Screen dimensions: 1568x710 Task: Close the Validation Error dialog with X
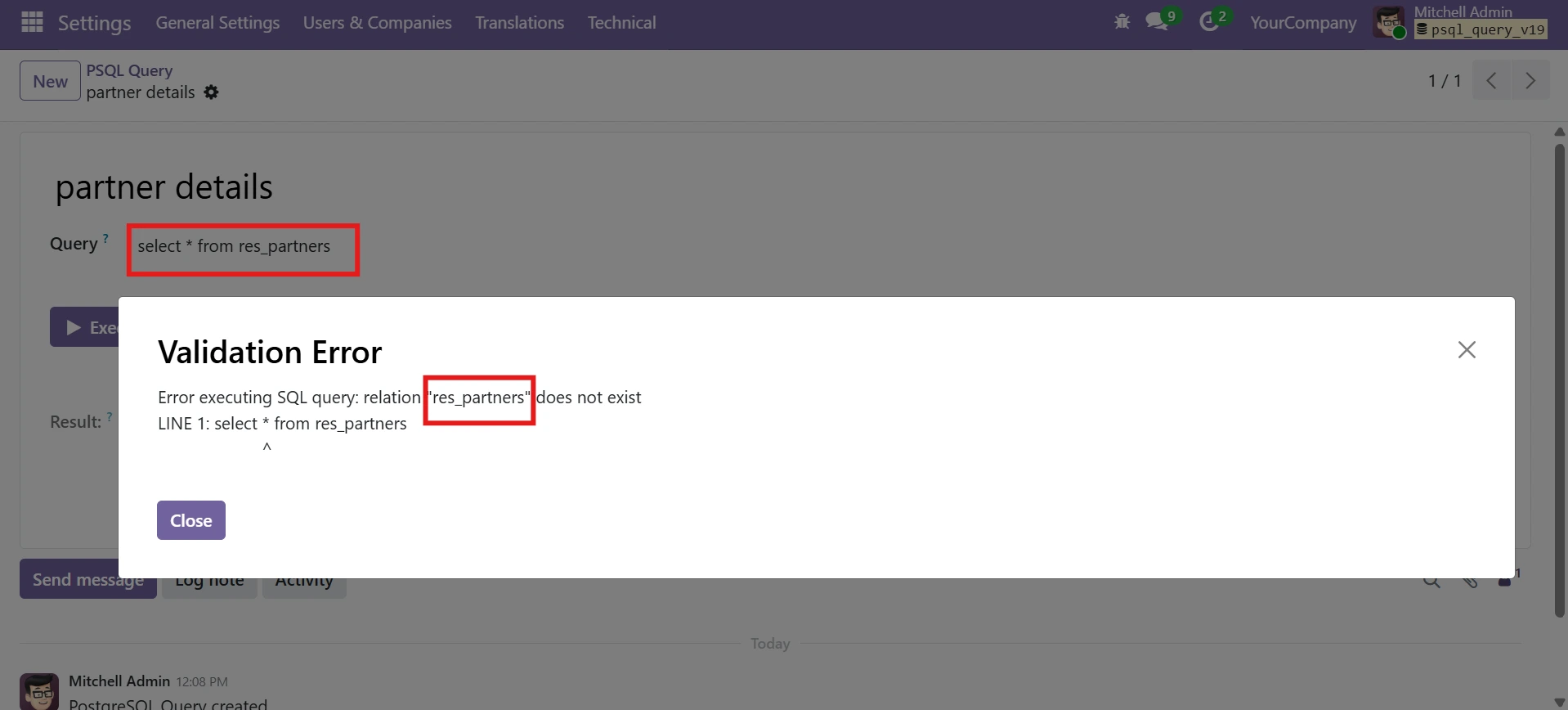coord(1467,350)
